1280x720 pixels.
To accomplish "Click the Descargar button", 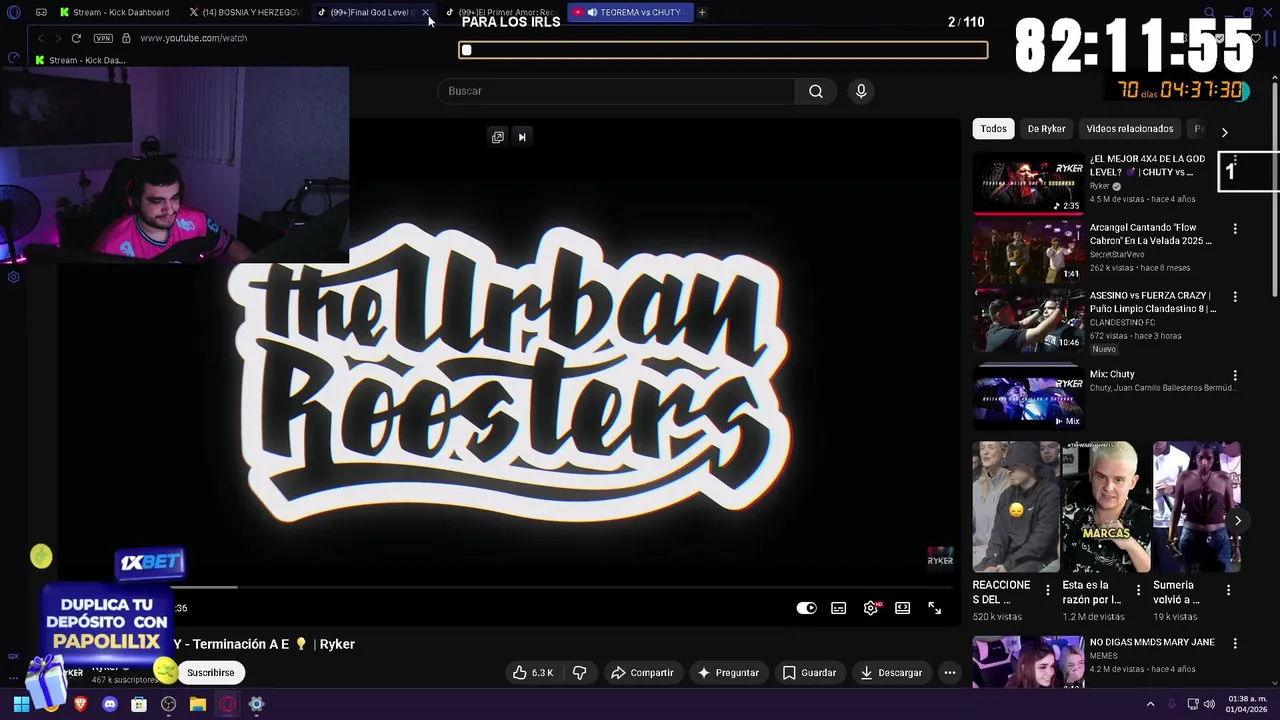I will [x=891, y=673].
